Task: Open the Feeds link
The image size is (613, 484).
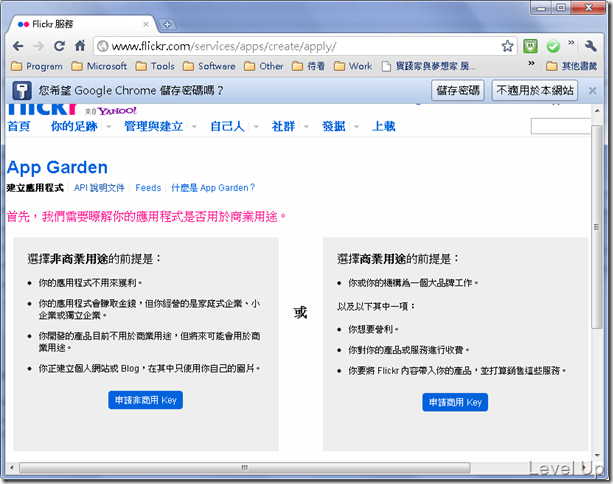Action: tap(148, 188)
